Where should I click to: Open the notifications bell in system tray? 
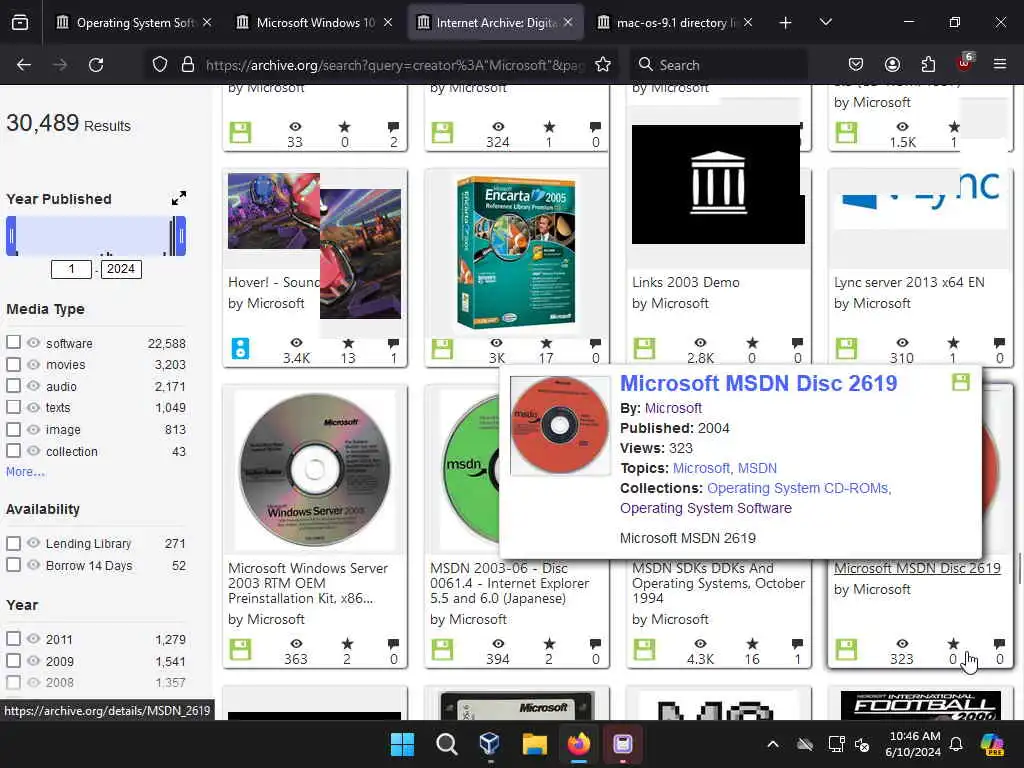pos(955,744)
